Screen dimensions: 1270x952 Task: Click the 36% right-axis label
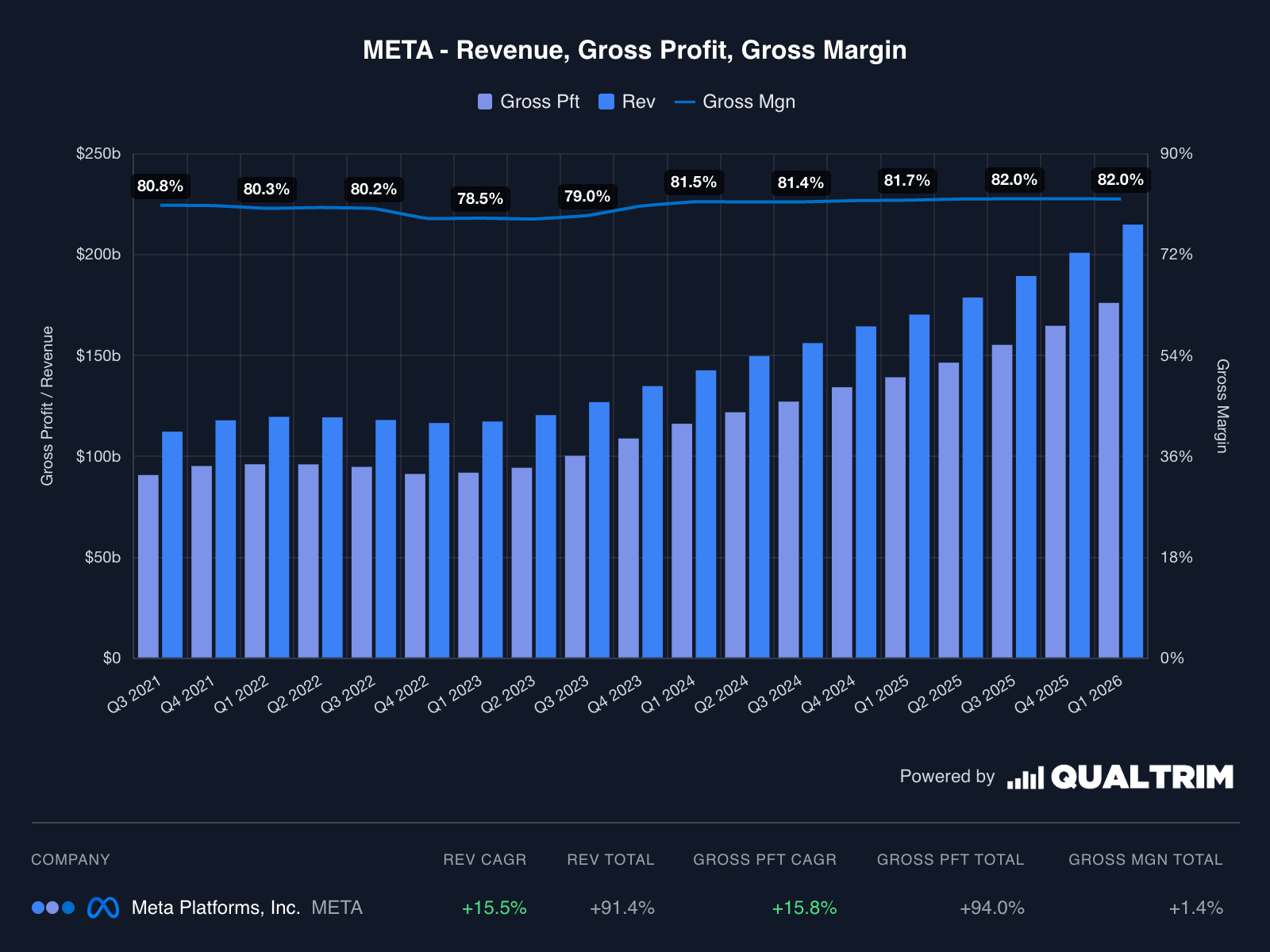(x=1176, y=456)
